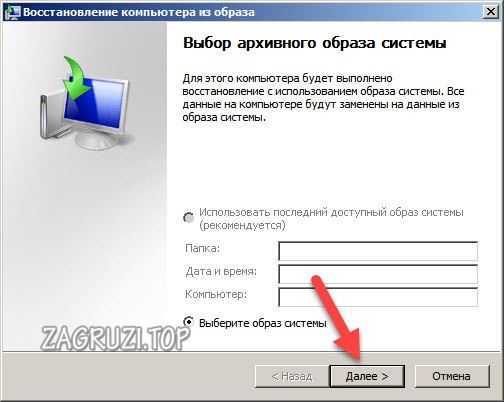Click the description paragraph about restoring
The width and height of the screenshot is (504, 402).
click(323, 98)
